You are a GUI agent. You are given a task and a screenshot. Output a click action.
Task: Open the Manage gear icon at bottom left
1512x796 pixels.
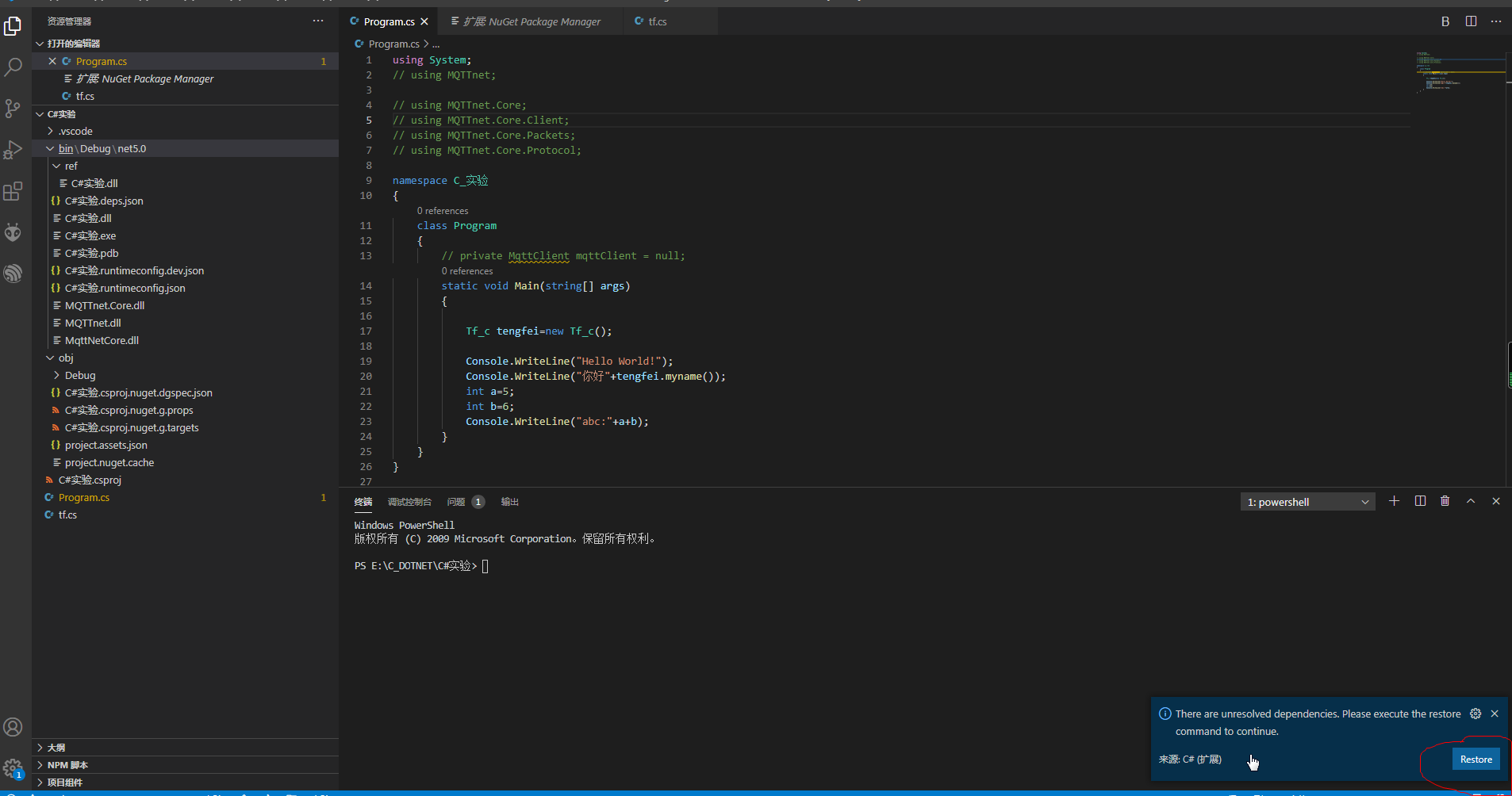click(14, 767)
